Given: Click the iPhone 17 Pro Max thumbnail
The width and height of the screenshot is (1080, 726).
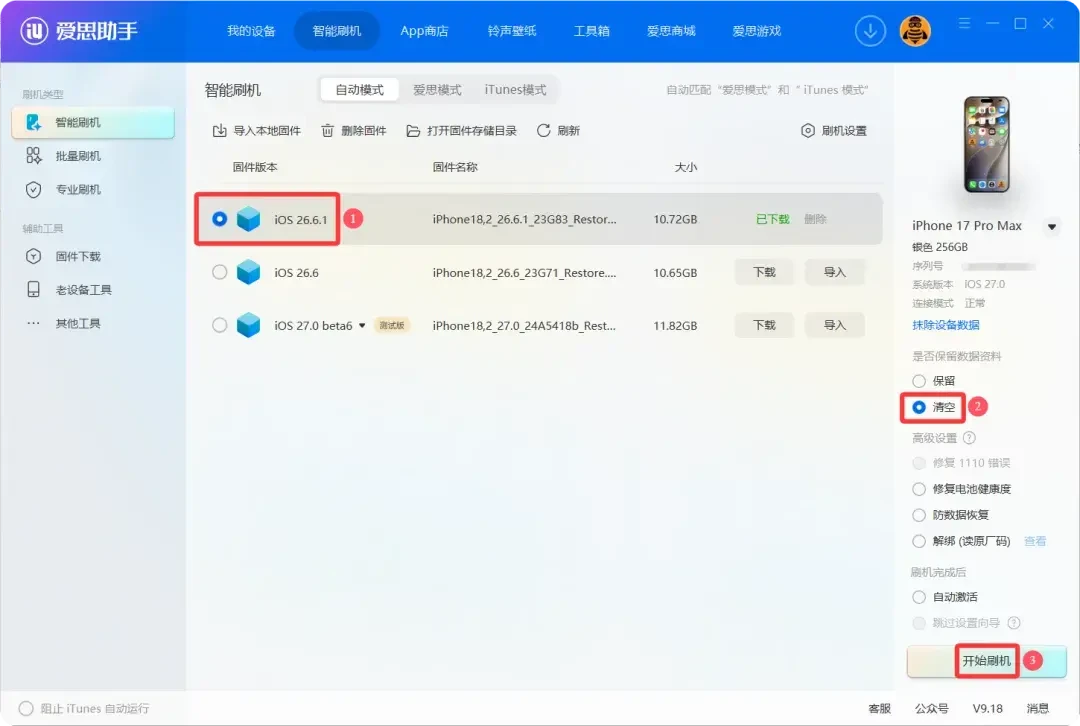Looking at the screenshot, I should click(x=986, y=144).
